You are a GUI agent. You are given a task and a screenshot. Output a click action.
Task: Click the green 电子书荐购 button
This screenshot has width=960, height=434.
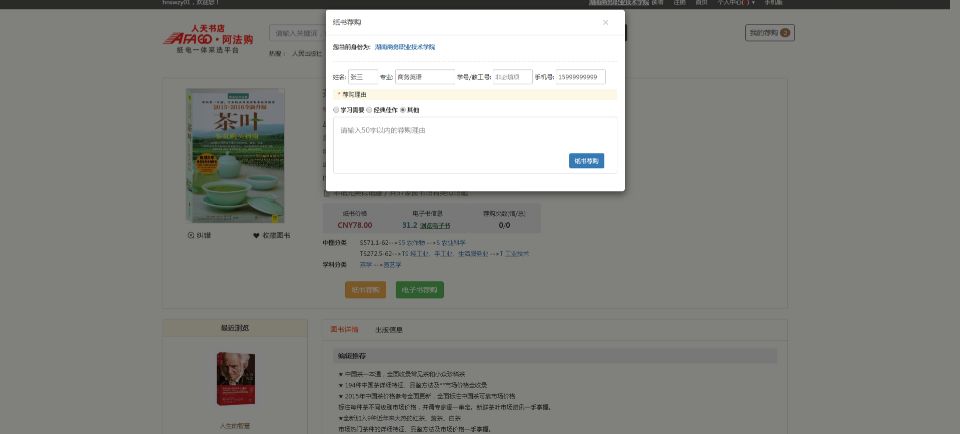point(420,289)
